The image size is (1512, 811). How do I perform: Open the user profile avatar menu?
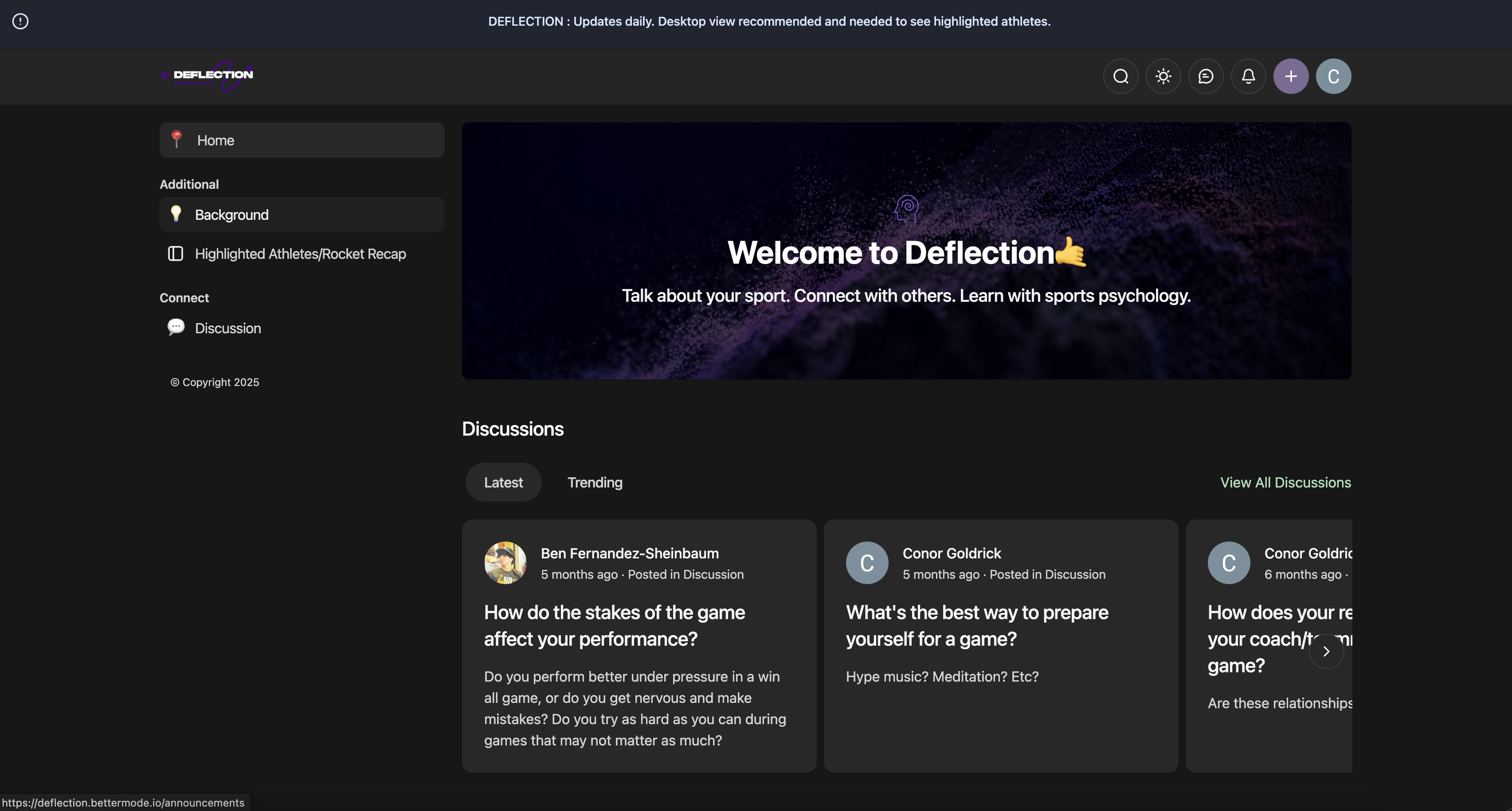click(x=1333, y=76)
